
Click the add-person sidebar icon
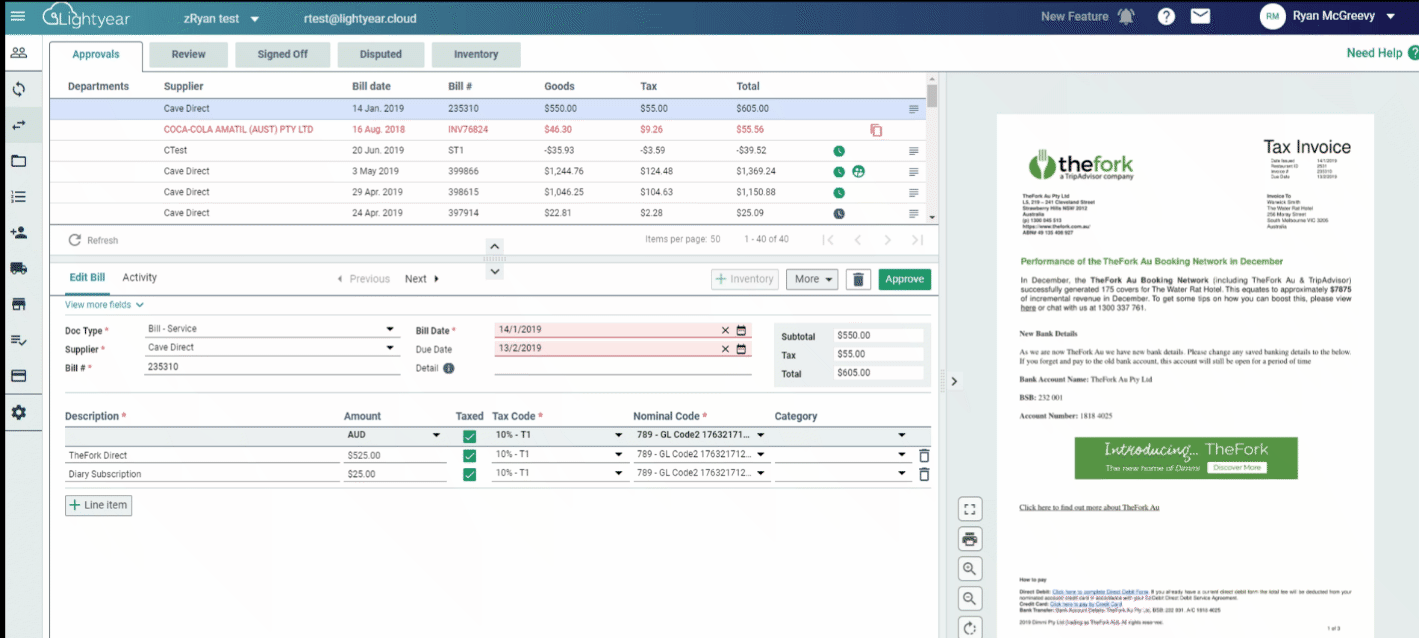(x=18, y=232)
